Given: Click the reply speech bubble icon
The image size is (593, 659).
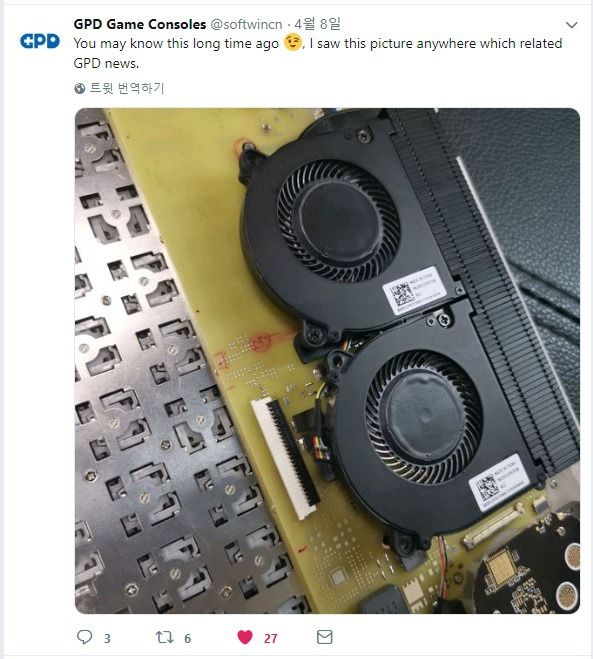Looking at the screenshot, I should [x=84, y=637].
